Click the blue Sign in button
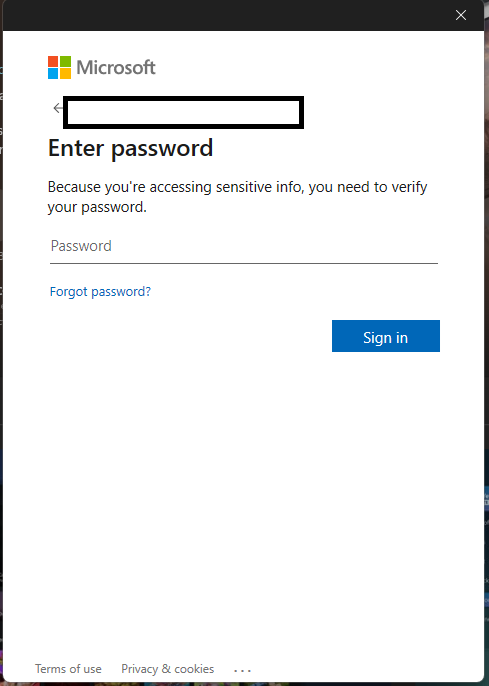This screenshot has height=686, width=489. pos(386,336)
